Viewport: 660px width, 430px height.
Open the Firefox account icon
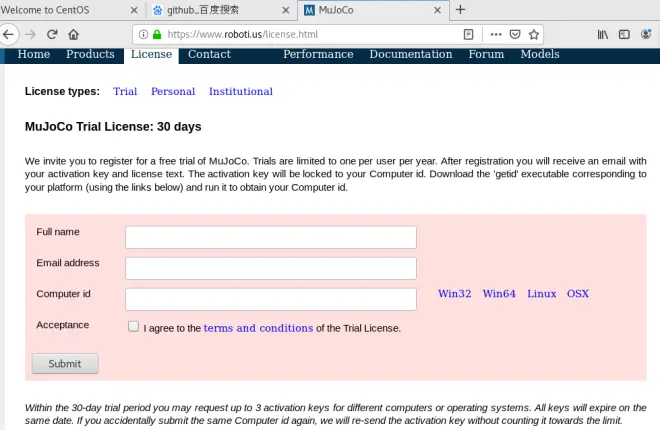click(646, 35)
